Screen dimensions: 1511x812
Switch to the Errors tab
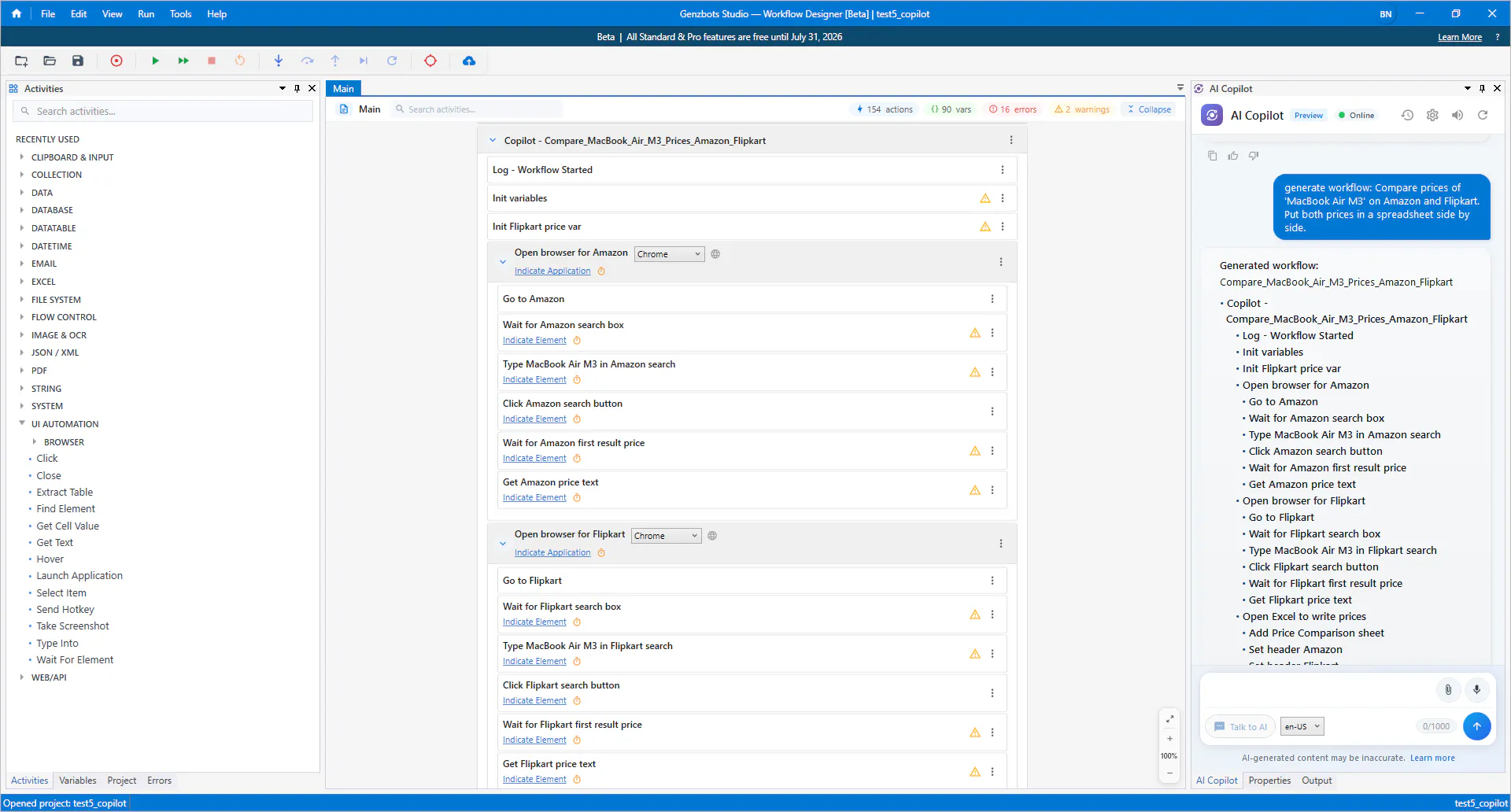pos(159,781)
